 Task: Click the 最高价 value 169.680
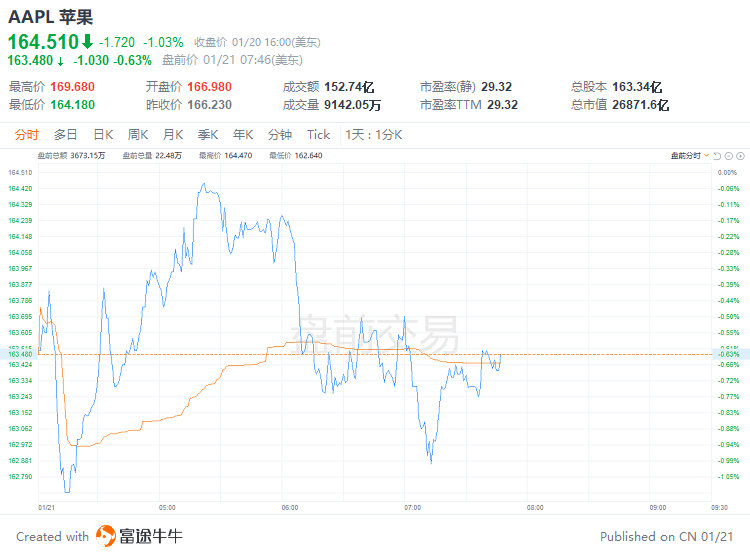pyautogui.click(x=73, y=87)
